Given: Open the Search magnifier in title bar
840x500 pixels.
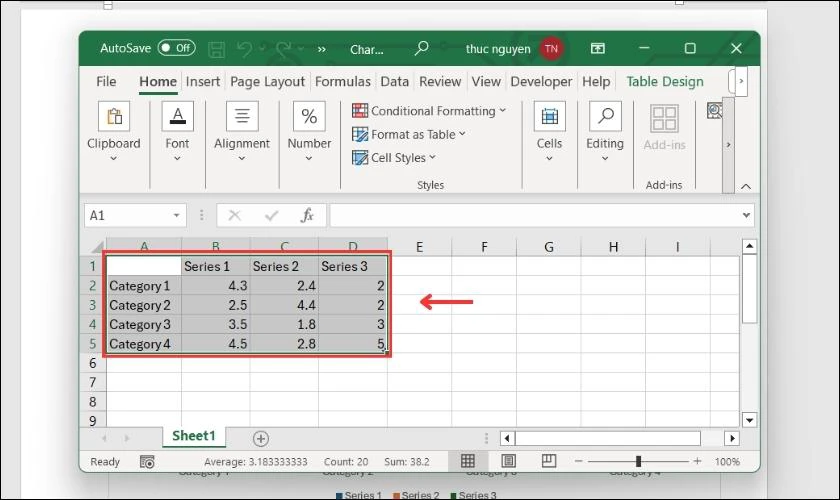Looking at the screenshot, I should pyautogui.click(x=422, y=49).
